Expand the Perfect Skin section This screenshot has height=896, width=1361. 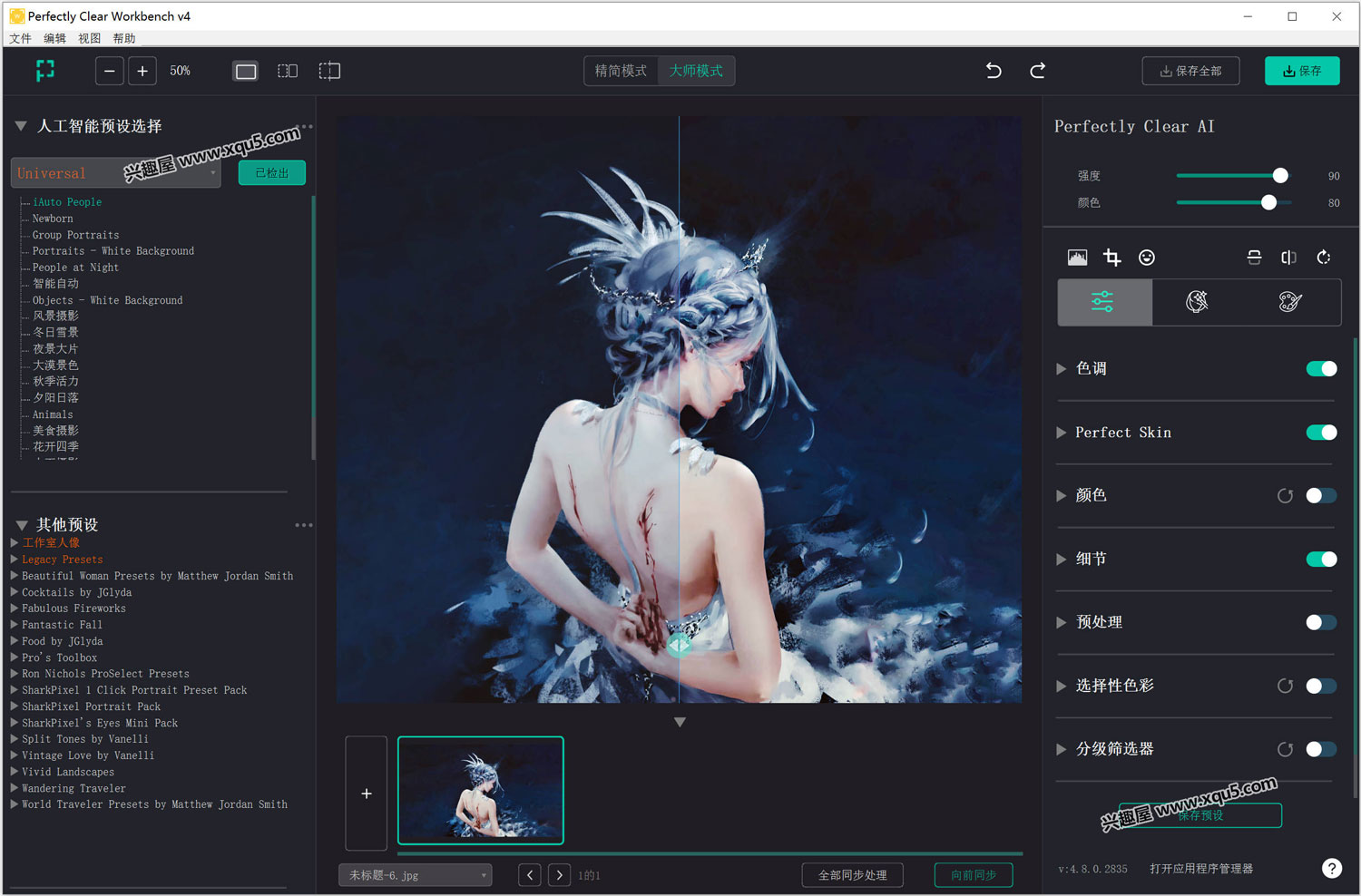[x=1061, y=433]
